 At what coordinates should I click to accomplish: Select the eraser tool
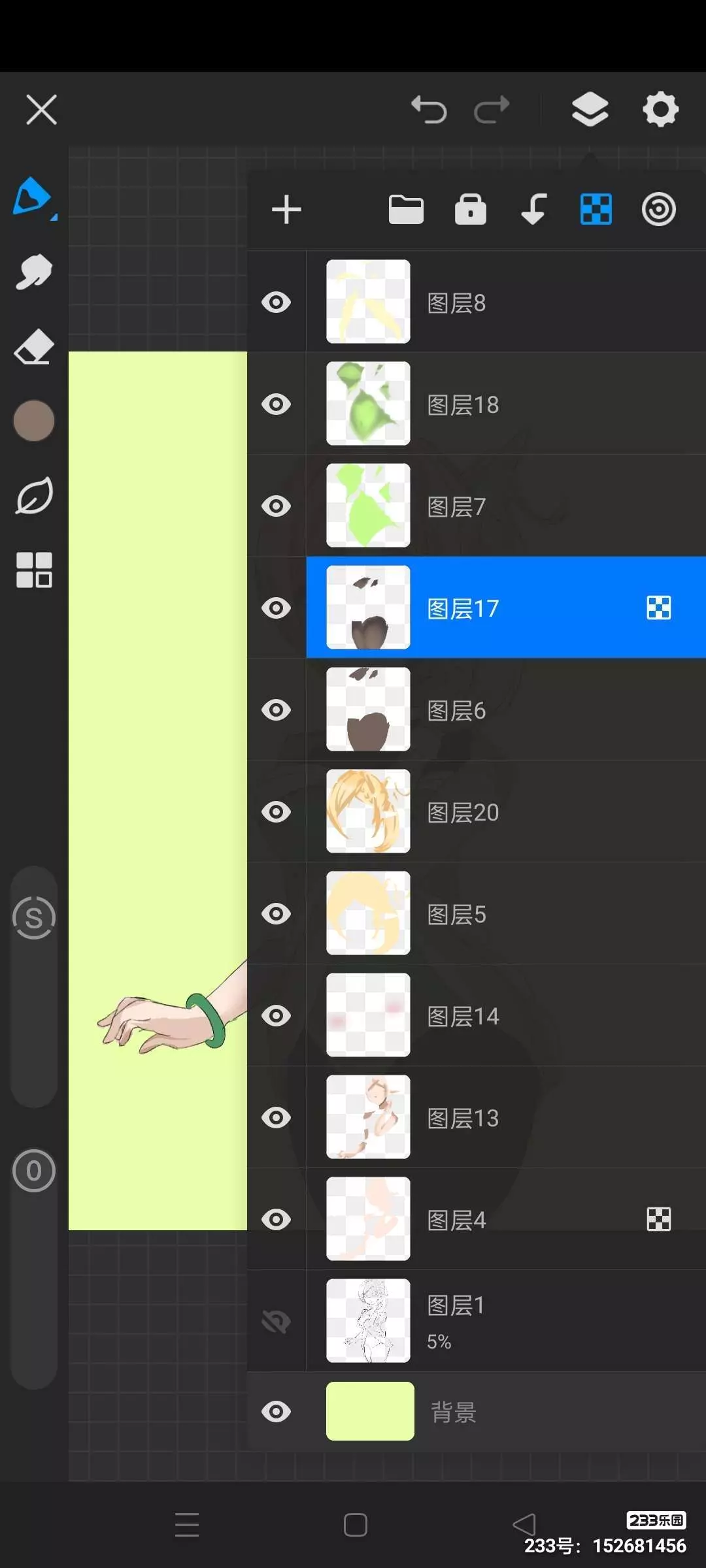33,346
